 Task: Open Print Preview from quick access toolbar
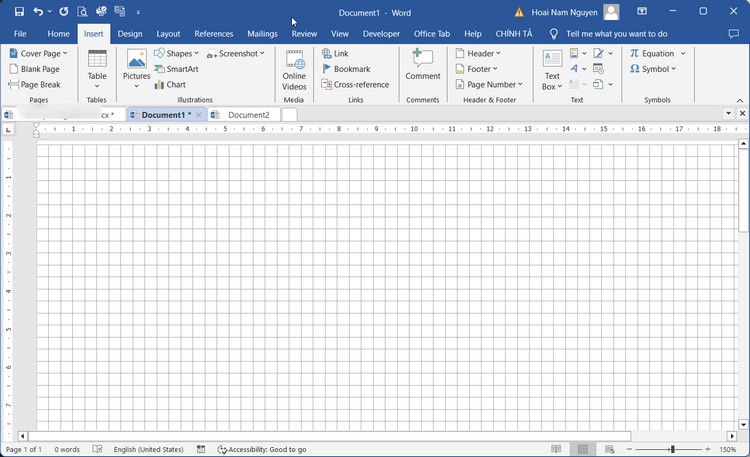pos(82,11)
